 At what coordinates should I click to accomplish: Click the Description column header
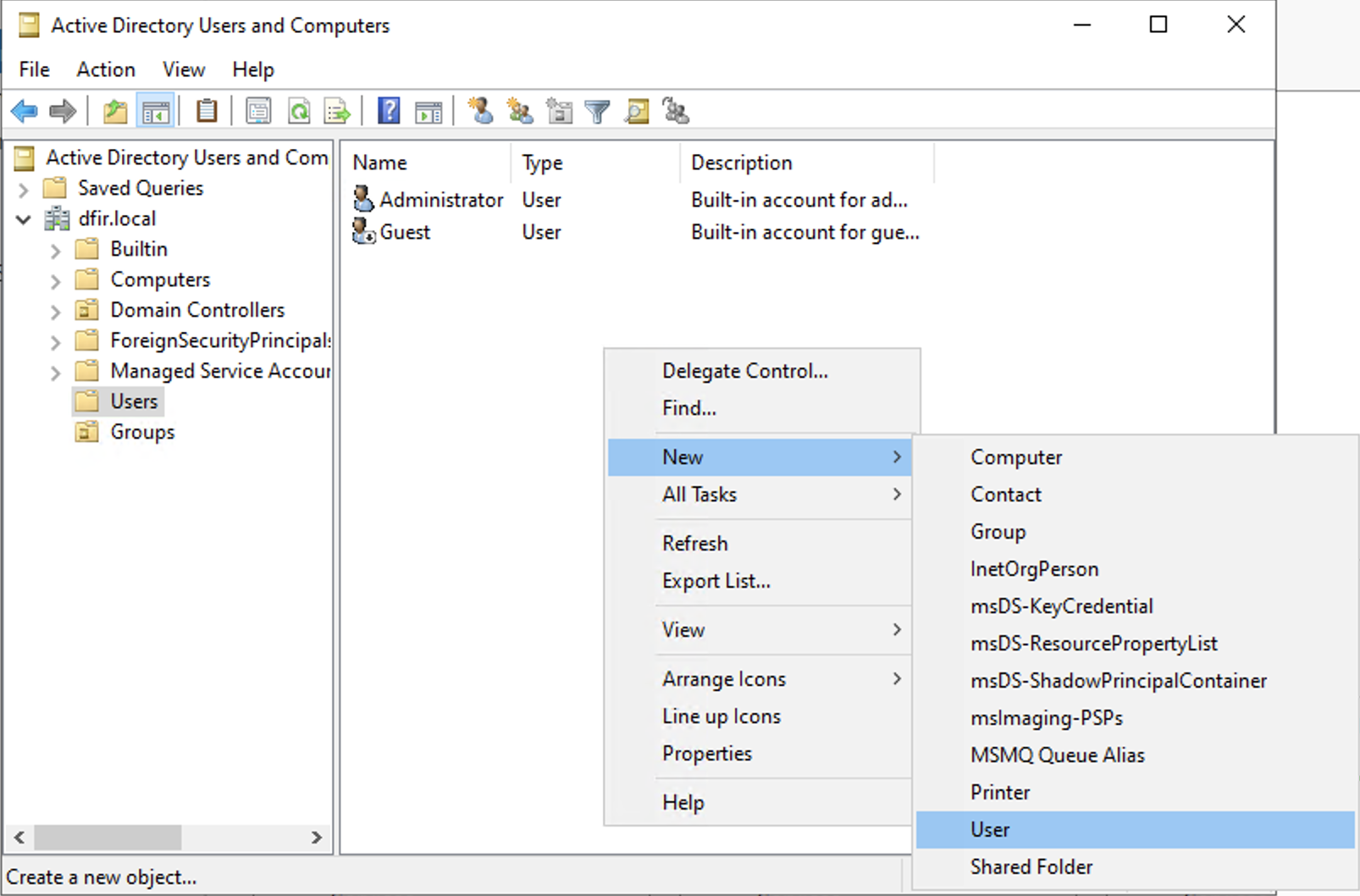tap(741, 163)
